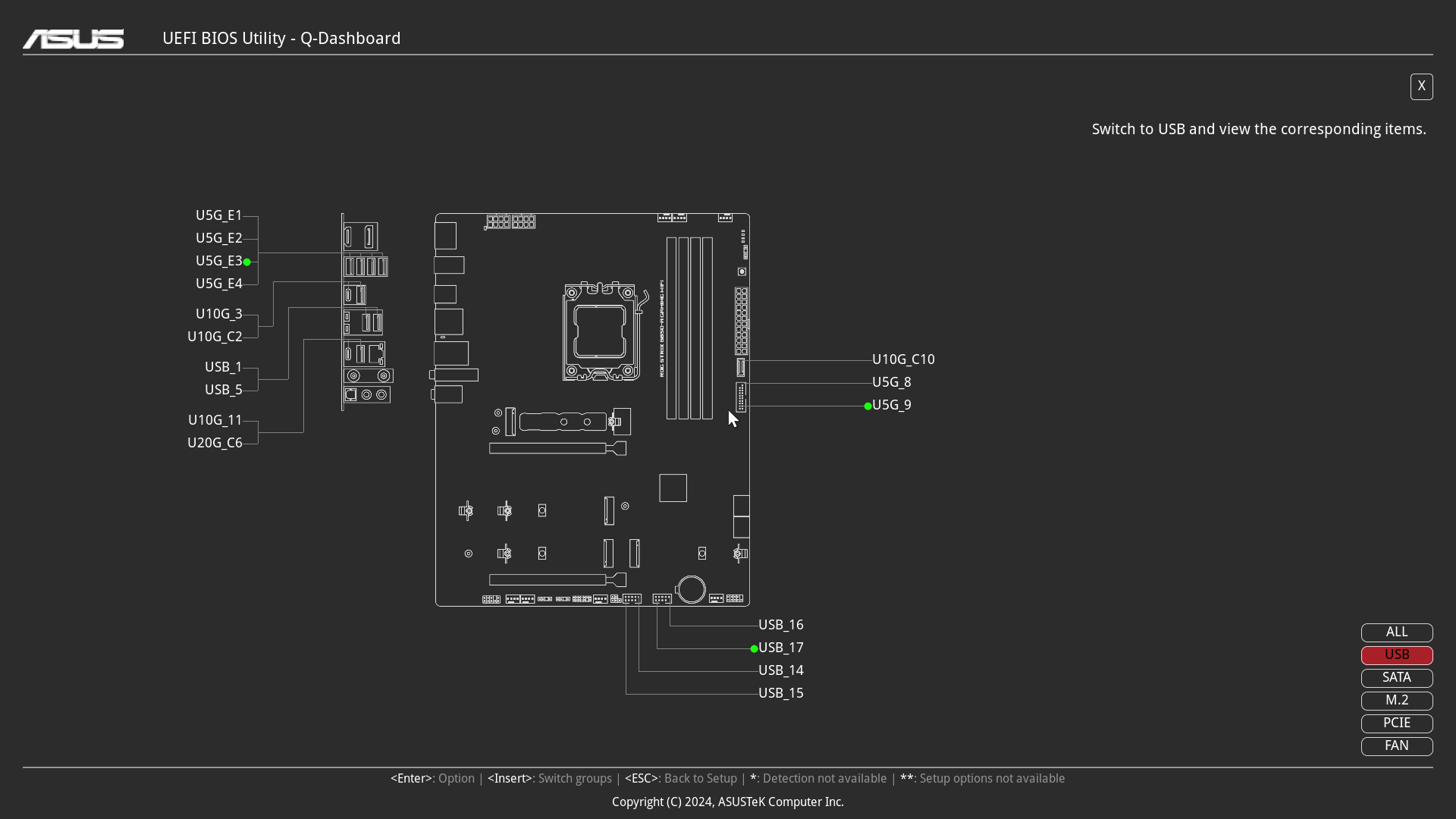1456x819 pixels.
Task: Select the USB_14 header label
Action: 781,670
